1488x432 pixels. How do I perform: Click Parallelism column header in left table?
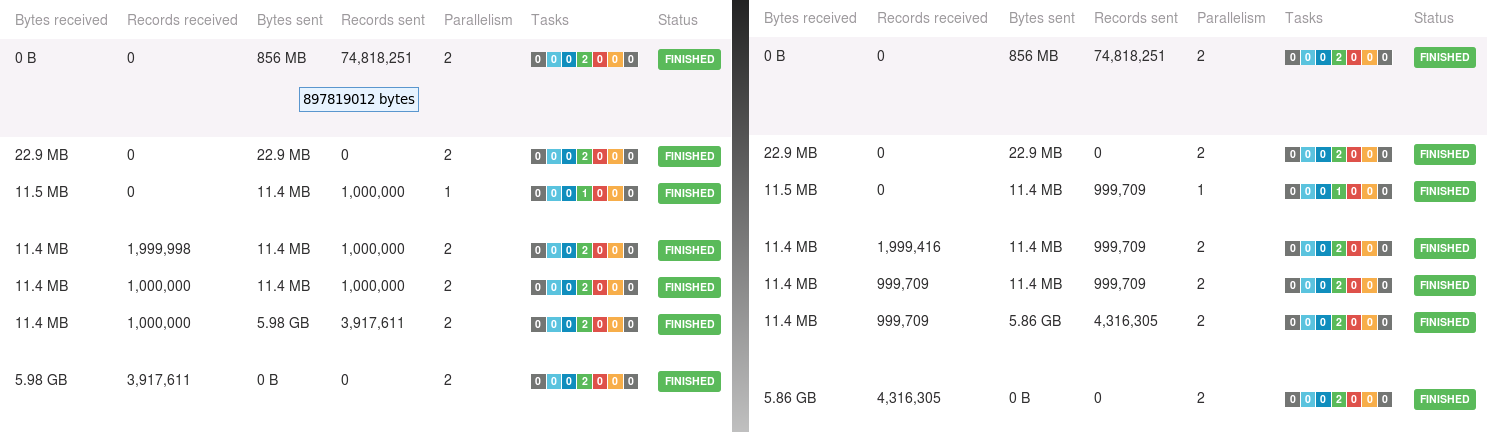click(478, 20)
